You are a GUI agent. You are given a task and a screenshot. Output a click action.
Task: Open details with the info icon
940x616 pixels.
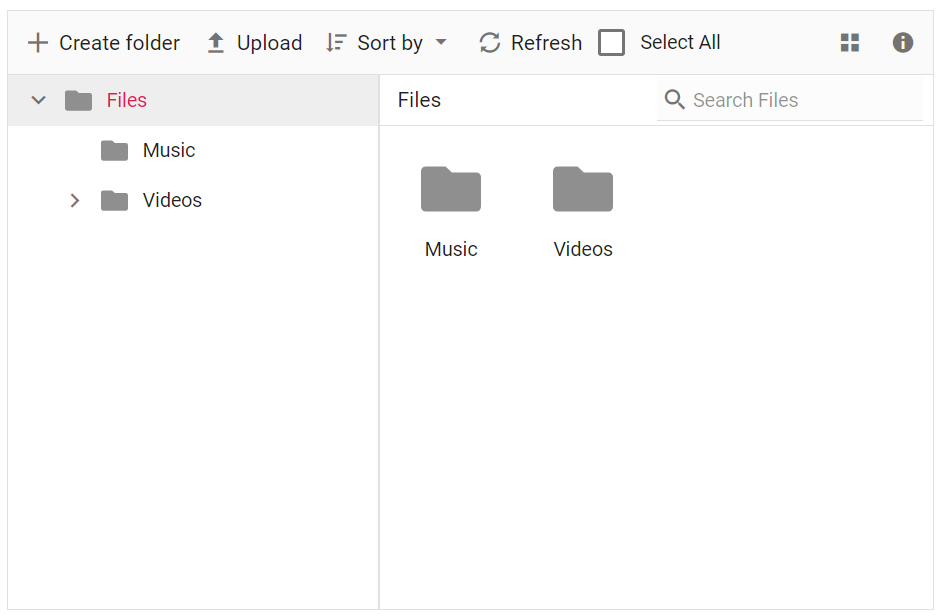pyautogui.click(x=902, y=43)
